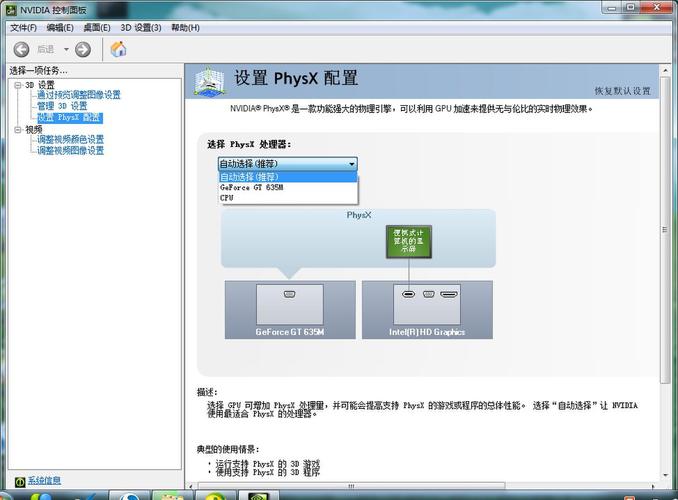The width and height of the screenshot is (678, 500).
Task: Click the Forward arrow toolbar icon
Action: (83, 49)
